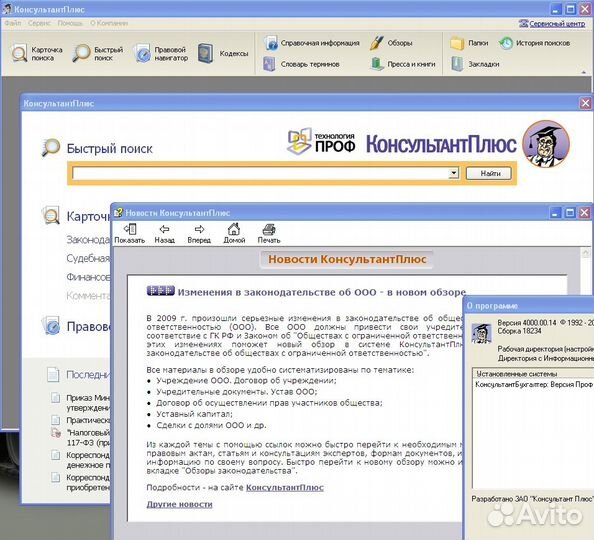The width and height of the screenshot is (594, 540).
Task: Click into the Быстрый поиск text field
Action: pyautogui.click(x=261, y=173)
